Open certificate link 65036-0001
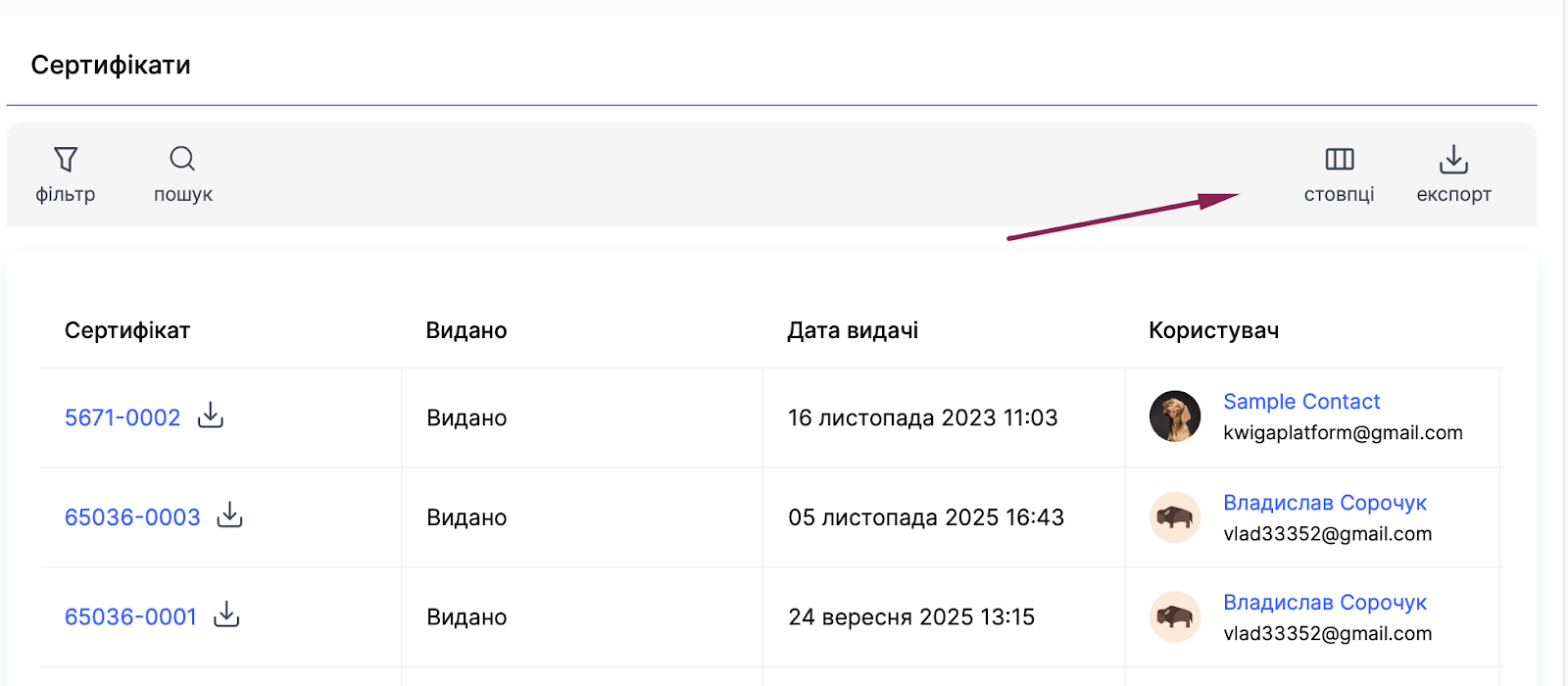Viewport: 1568px width, 686px height. pos(130,617)
